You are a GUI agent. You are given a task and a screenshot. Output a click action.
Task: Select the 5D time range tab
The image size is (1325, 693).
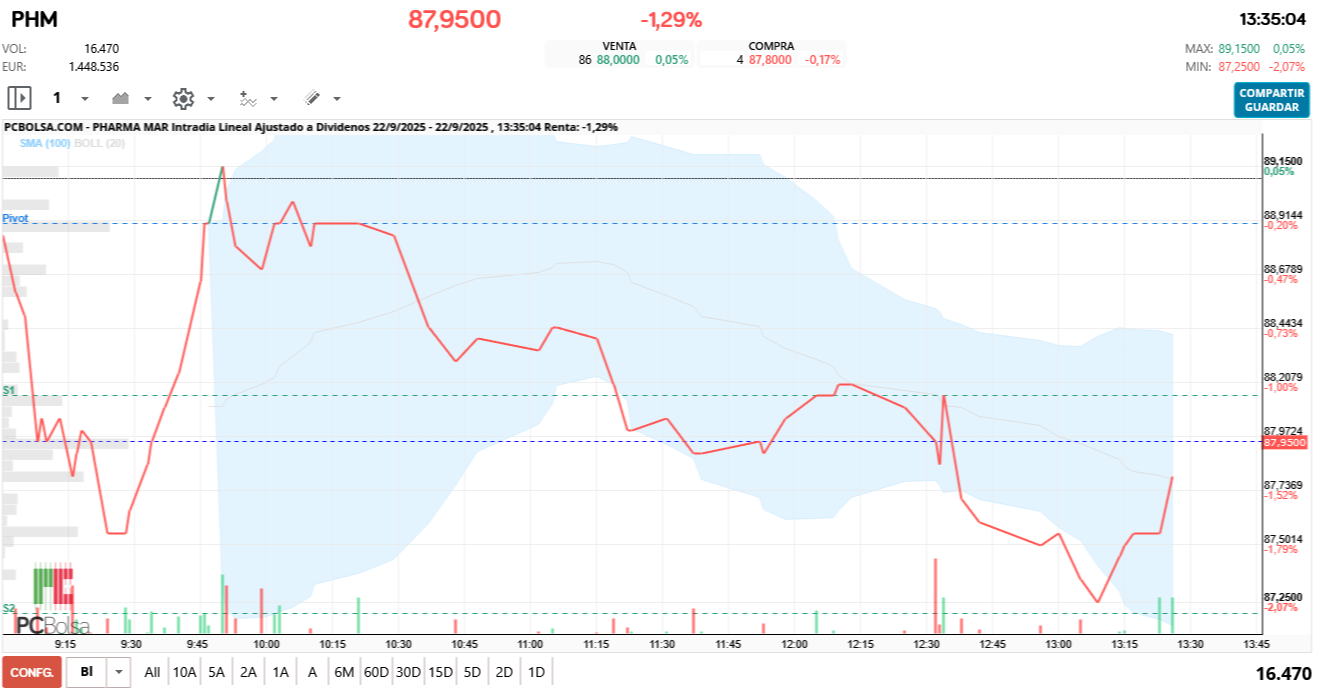tap(472, 672)
